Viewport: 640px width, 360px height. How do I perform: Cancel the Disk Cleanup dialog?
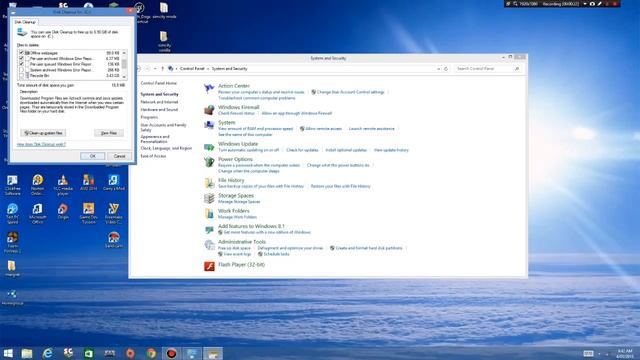click(x=119, y=156)
